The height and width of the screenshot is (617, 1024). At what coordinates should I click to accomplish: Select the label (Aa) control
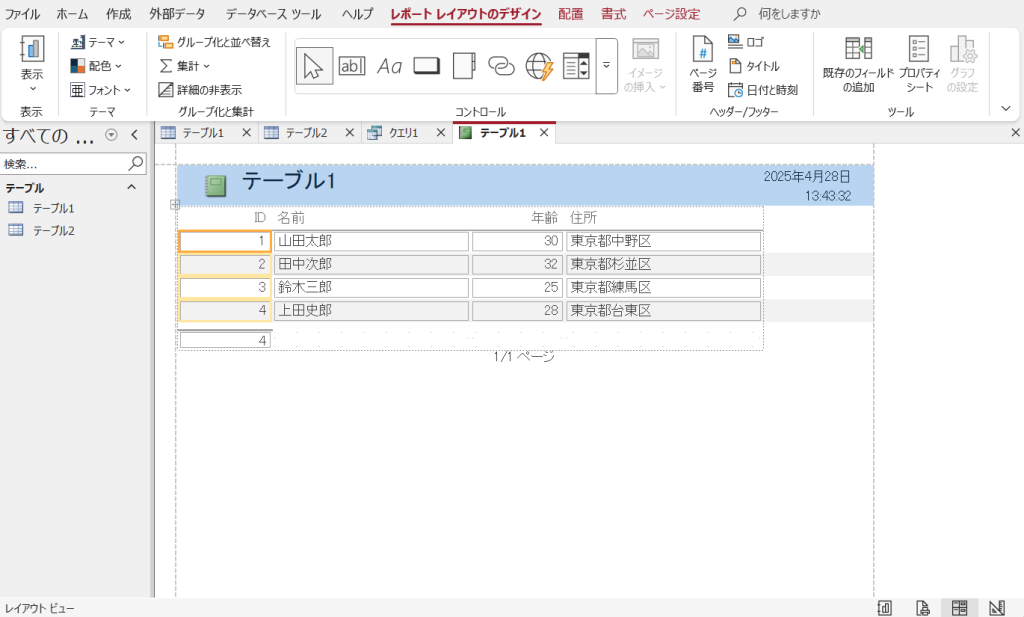click(x=389, y=66)
